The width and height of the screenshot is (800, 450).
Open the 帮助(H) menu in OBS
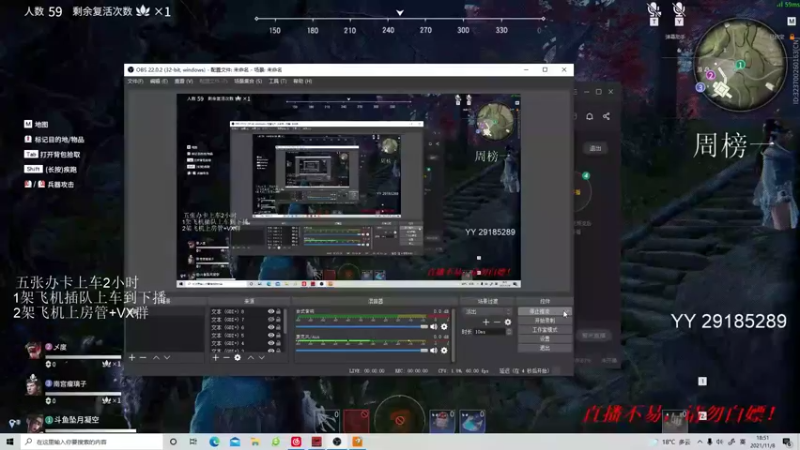(x=303, y=81)
